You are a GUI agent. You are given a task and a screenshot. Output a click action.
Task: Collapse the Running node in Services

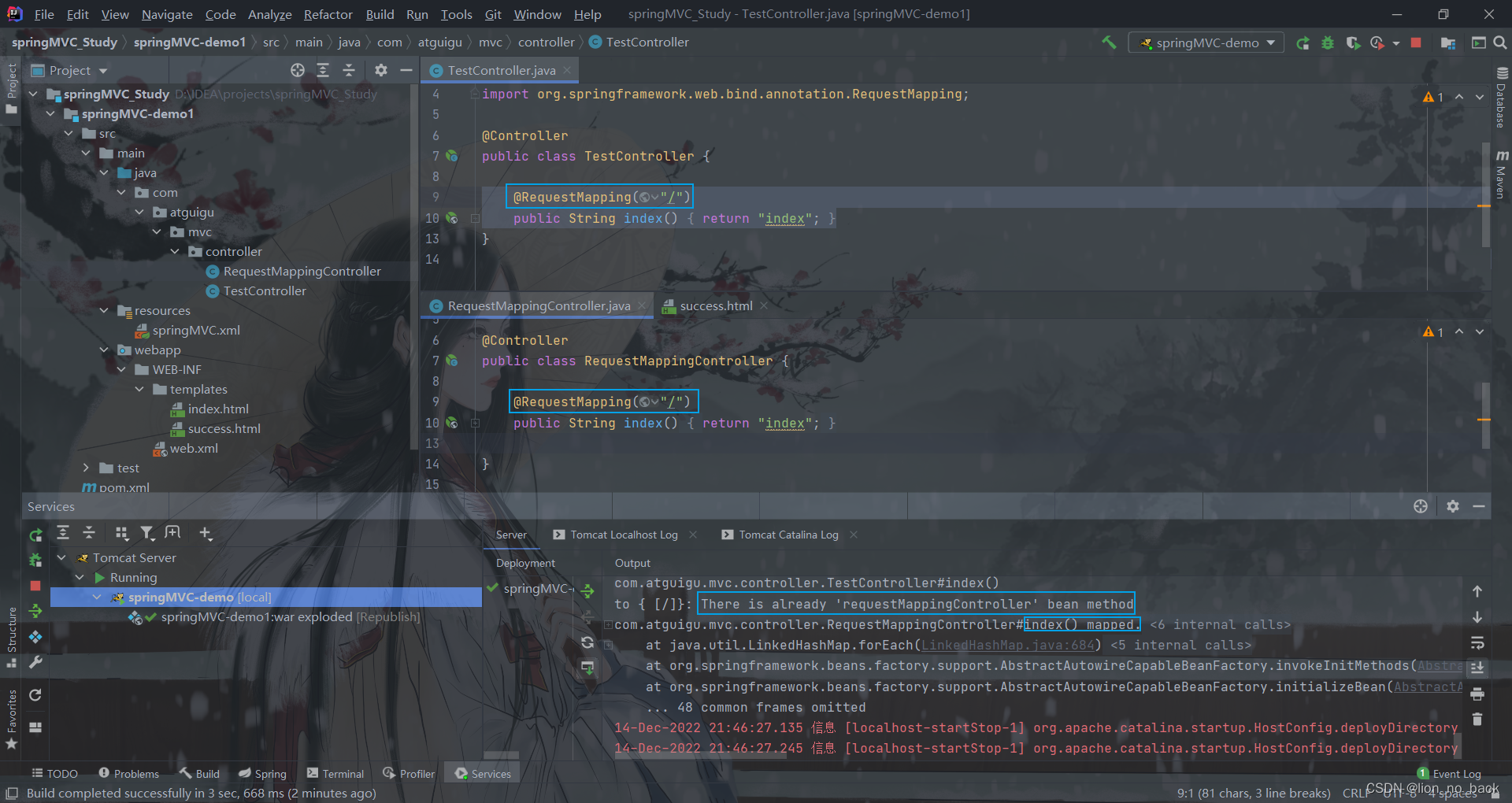(80, 577)
